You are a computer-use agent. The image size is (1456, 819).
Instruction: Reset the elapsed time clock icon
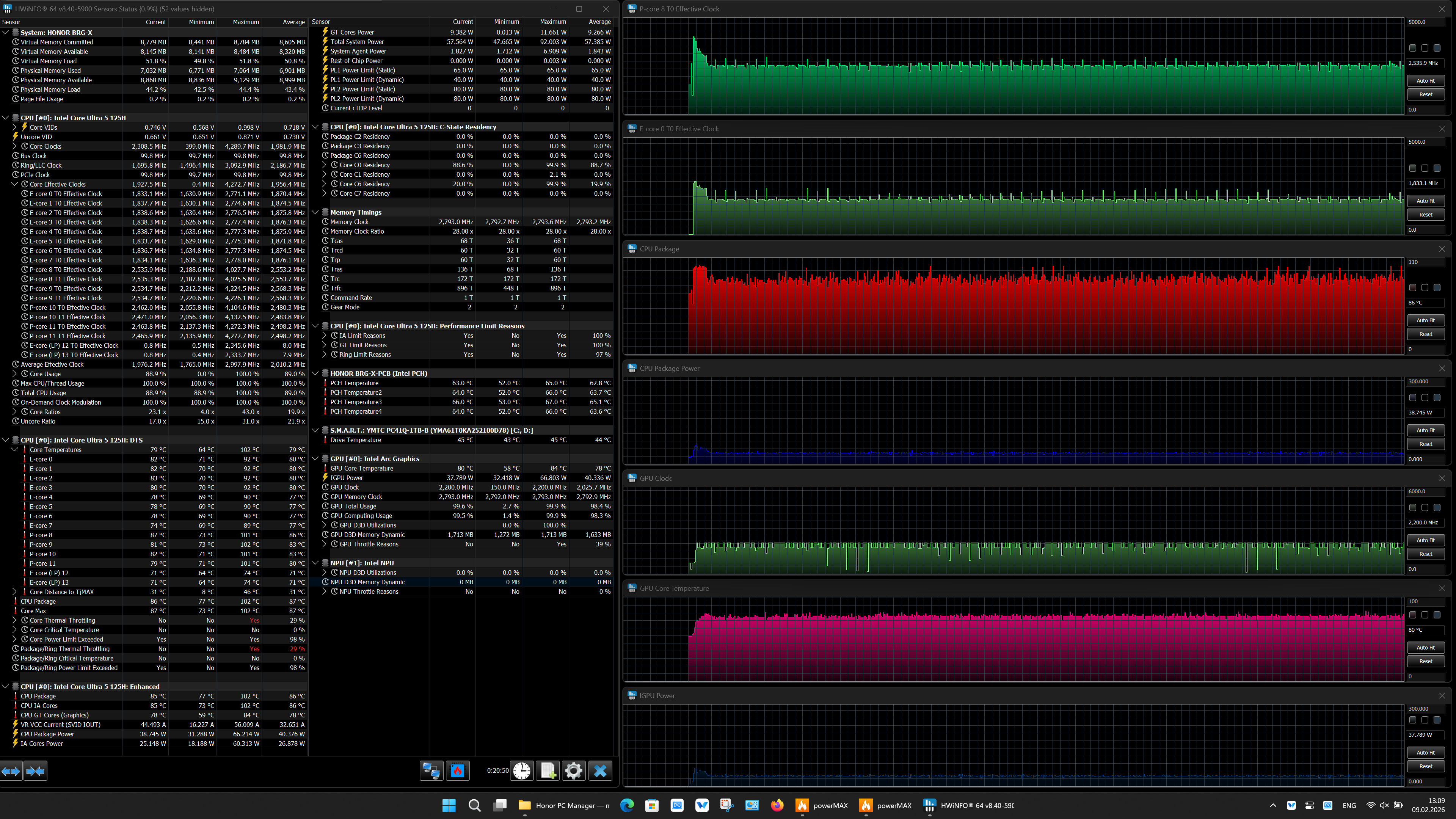pos(522,770)
